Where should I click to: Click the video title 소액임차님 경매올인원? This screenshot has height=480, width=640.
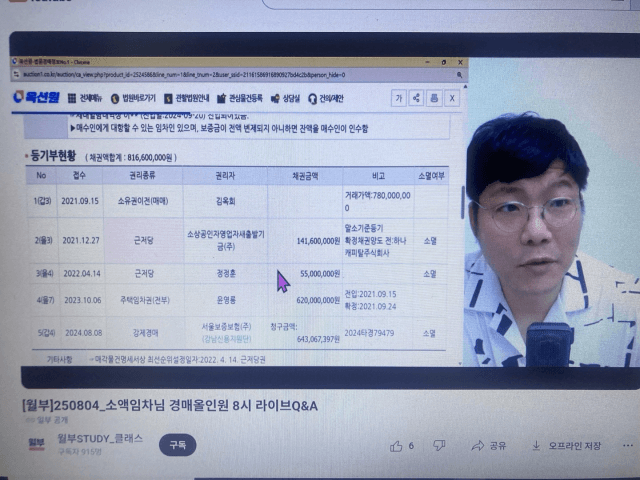click(170, 406)
